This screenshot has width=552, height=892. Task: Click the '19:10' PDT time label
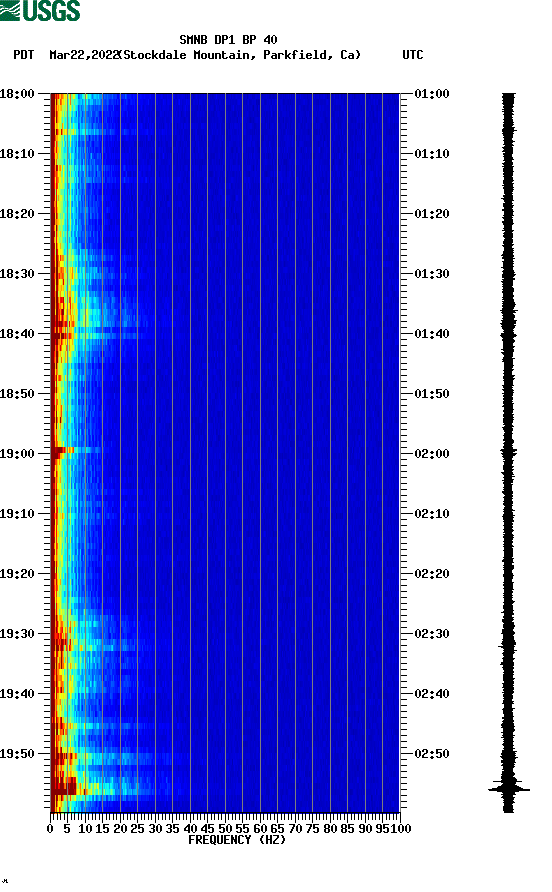17,514
